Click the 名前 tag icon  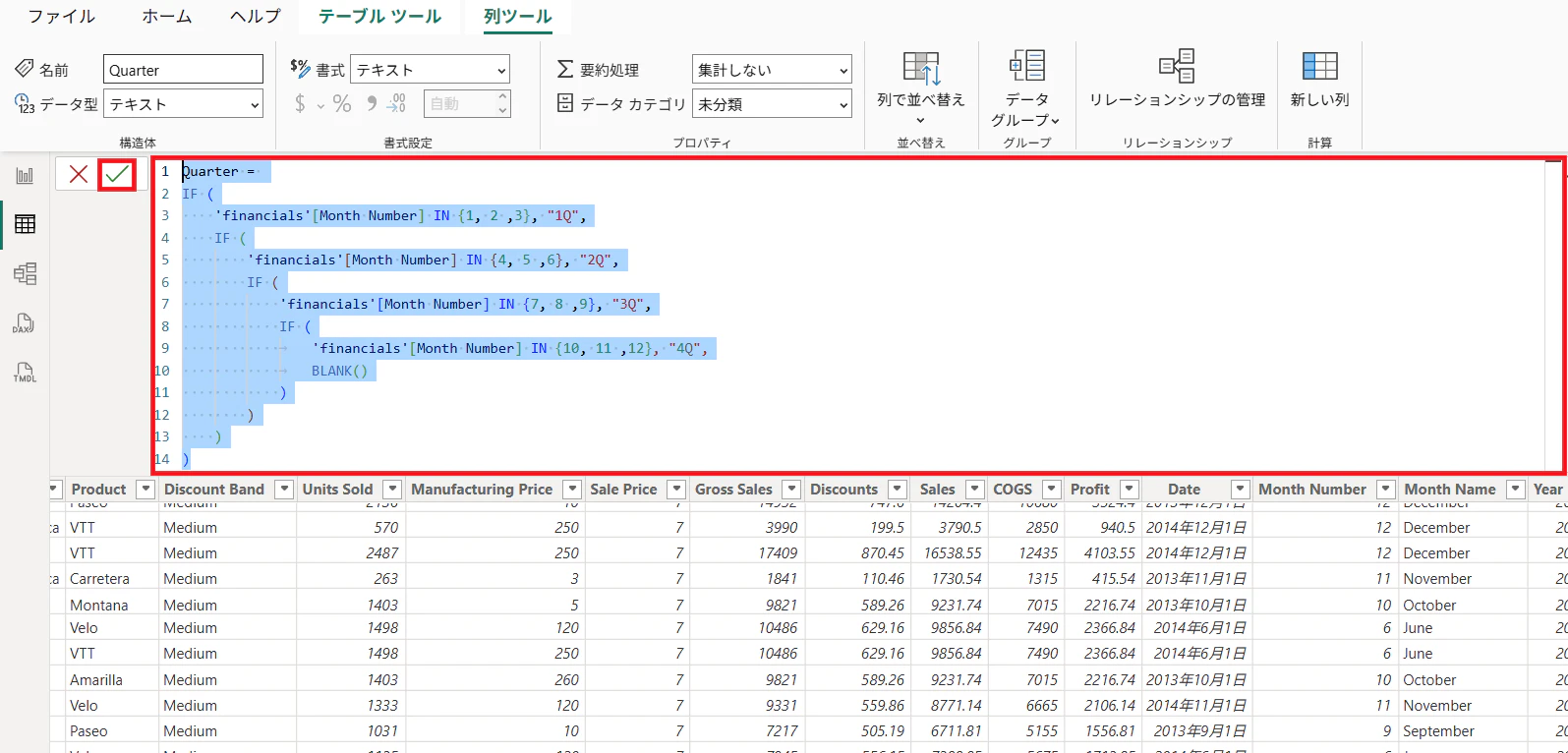pyautogui.click(x=25, y=68)
